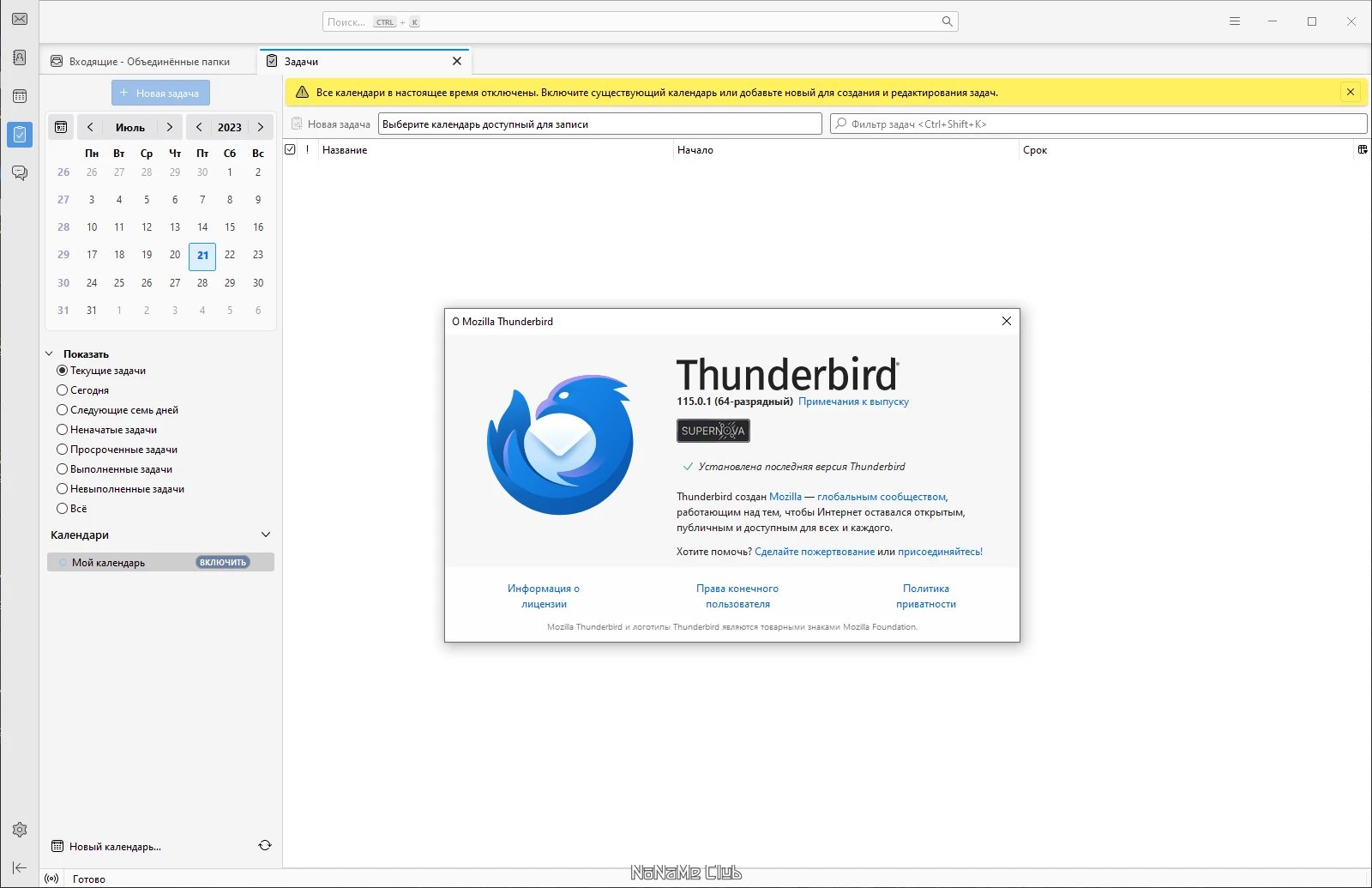This screenshot has width=1372, height=888.
Task: Open the Settings gear icon
Action: click(x=20, y=830)
